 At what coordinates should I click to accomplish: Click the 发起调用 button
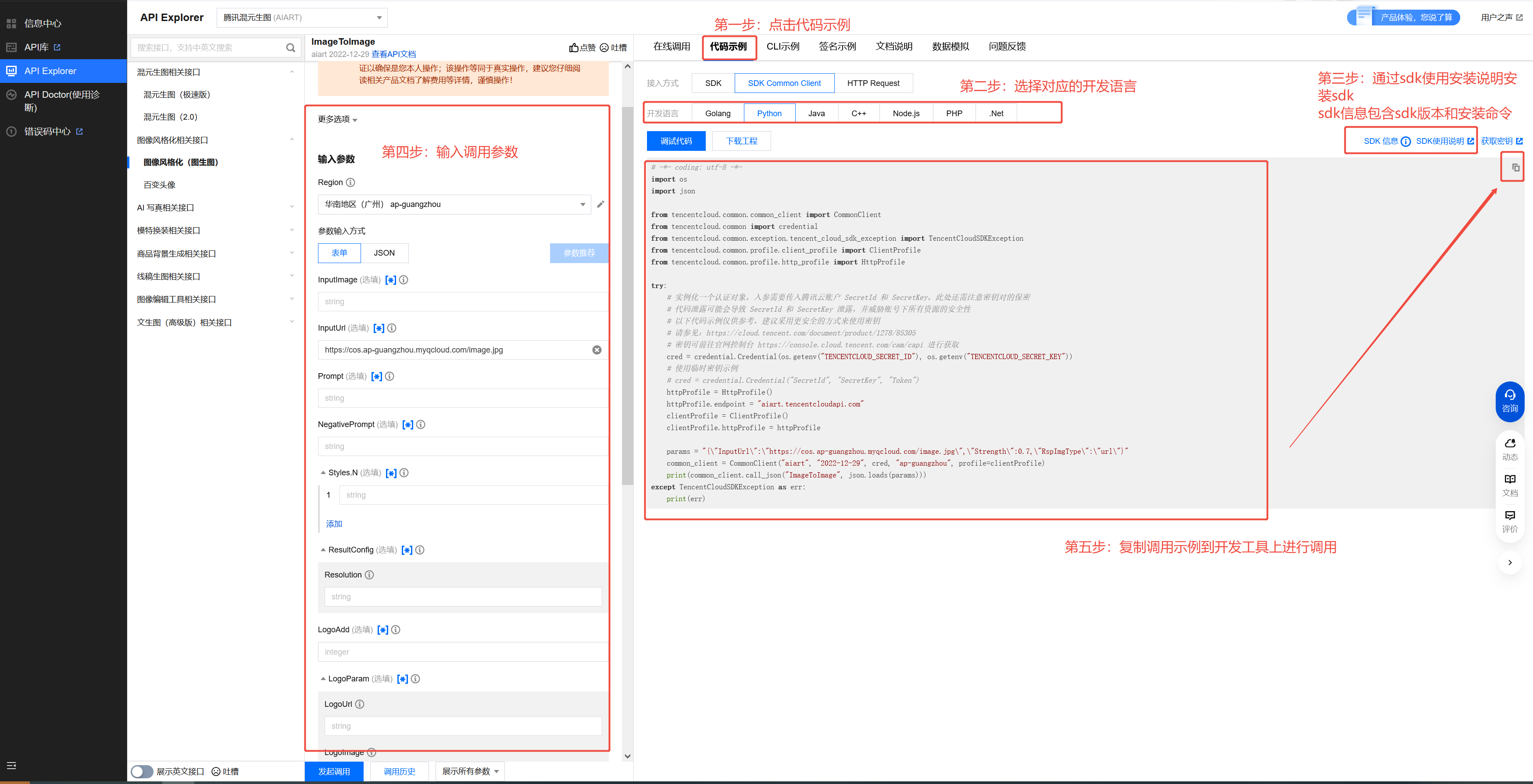tap(334, 772)
